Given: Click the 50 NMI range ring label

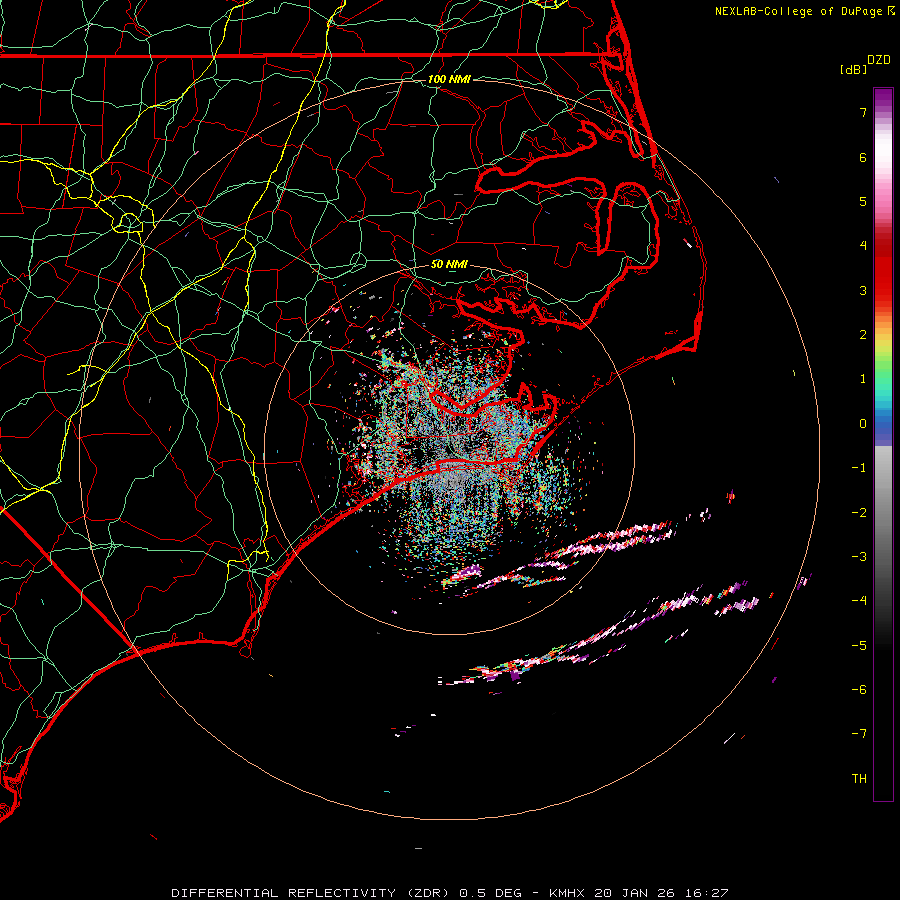Looking at the screenshot, I should tap(449, 264).
